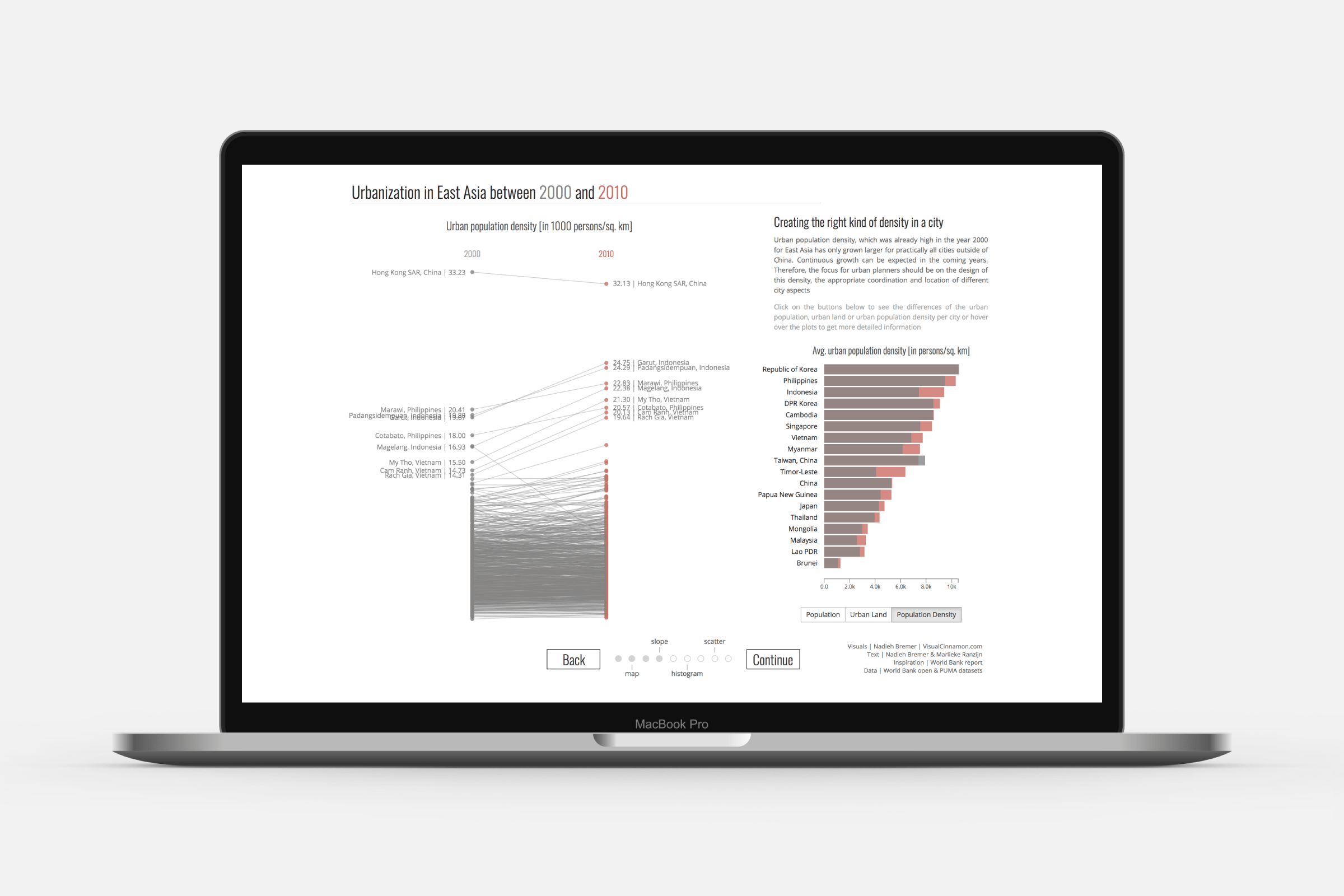Select the Population button
This screenshot has width=1344, height=896.
820,614
